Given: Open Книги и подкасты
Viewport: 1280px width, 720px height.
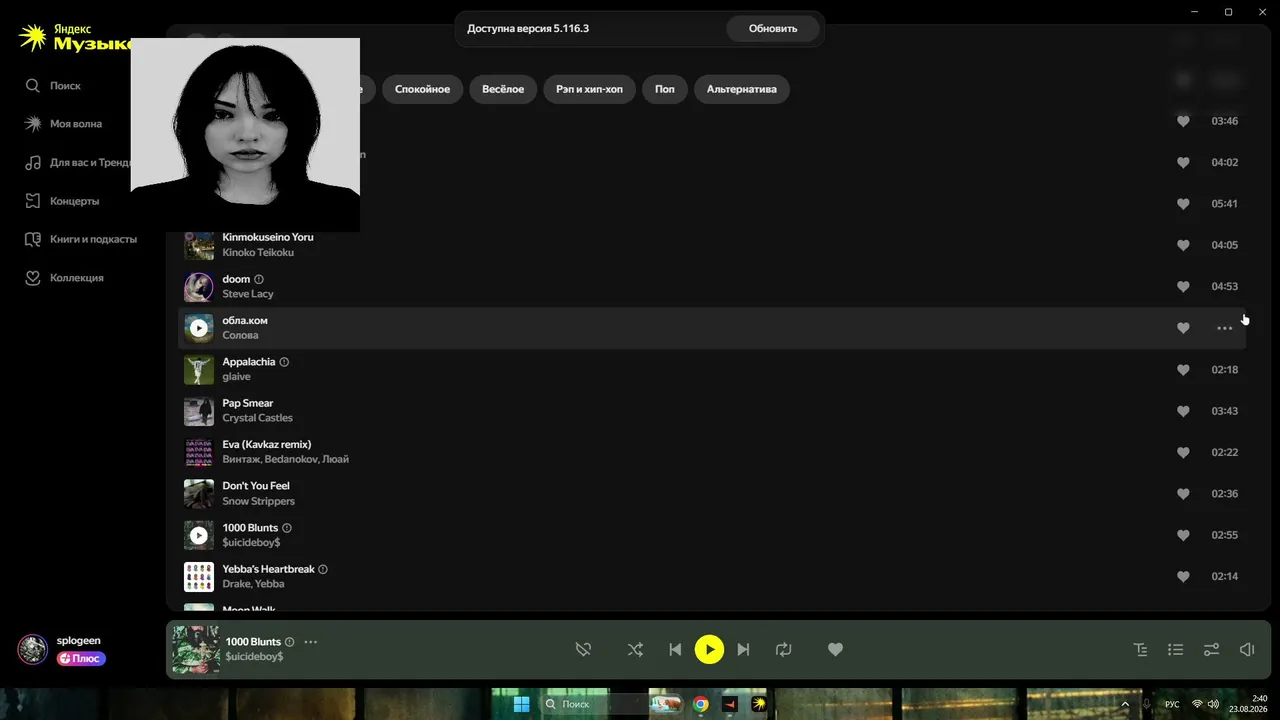Looking at the screenshot, I should [x=81, y=239].
